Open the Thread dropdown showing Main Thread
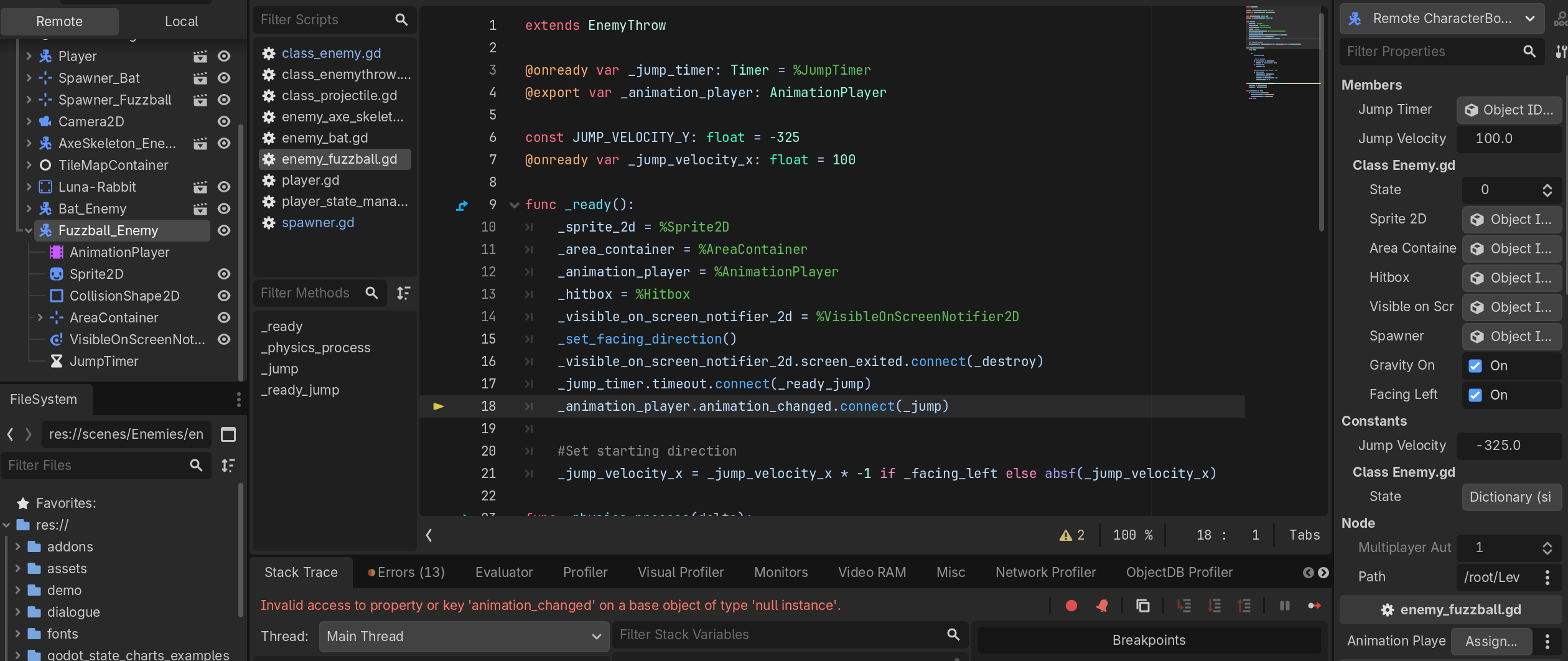Viewport: 1568px width, 661px height. (462, 636)
